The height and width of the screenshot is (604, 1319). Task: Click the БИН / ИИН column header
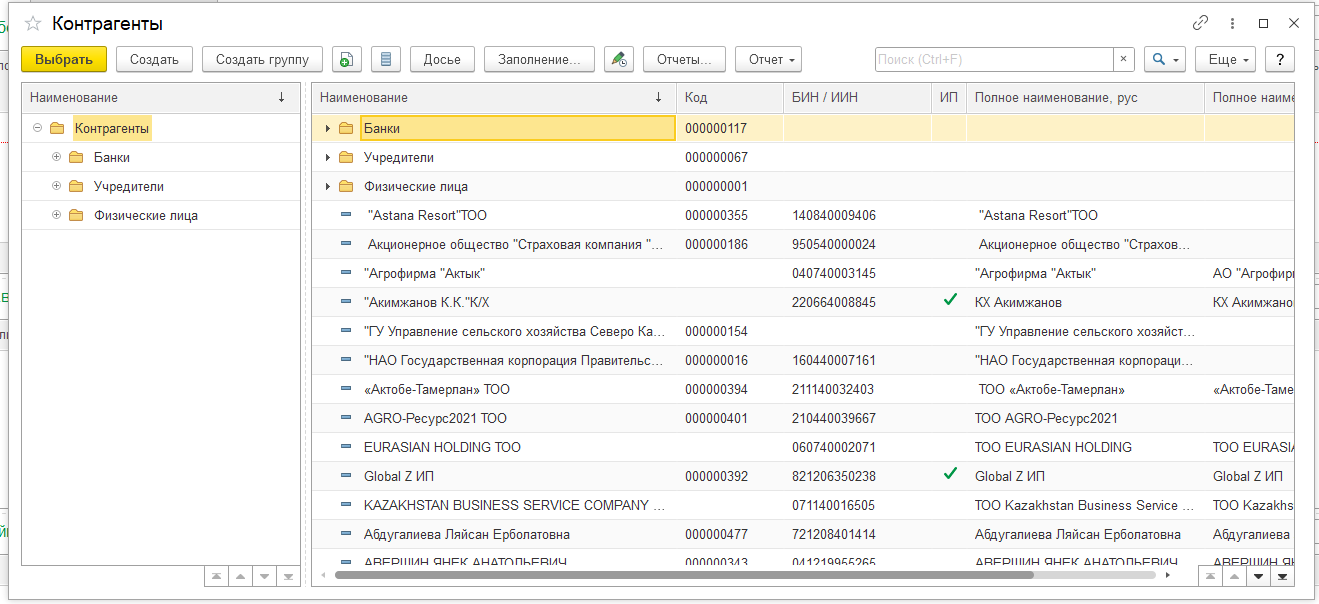point(857,97)
